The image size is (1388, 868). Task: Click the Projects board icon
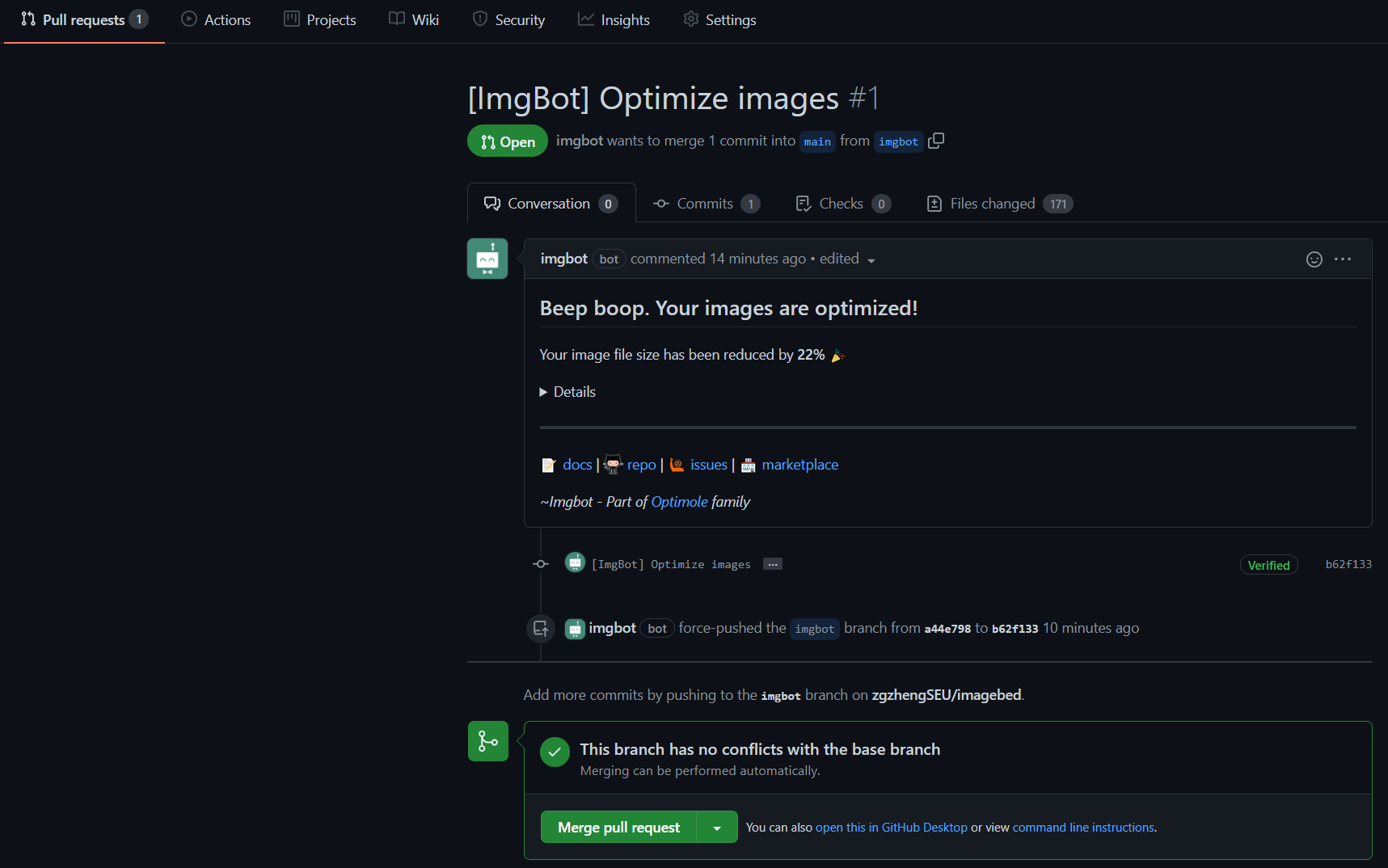292,19
